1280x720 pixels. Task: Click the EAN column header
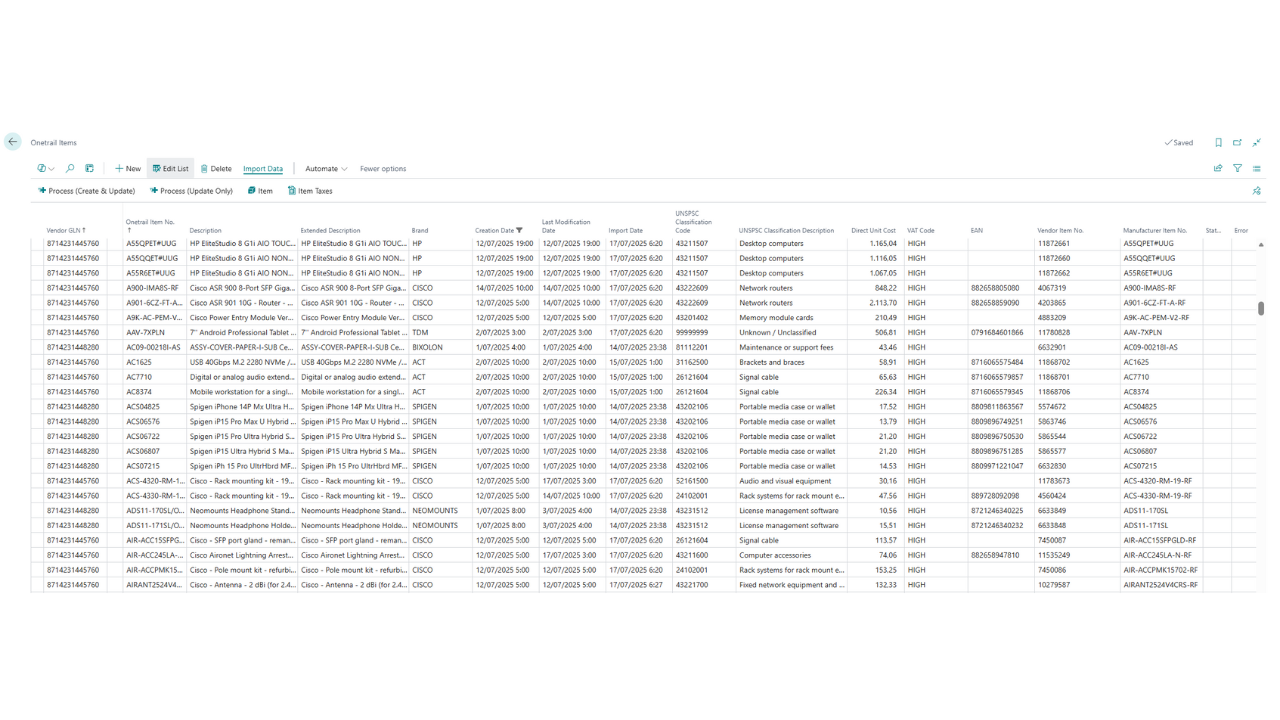pos(977,231)
